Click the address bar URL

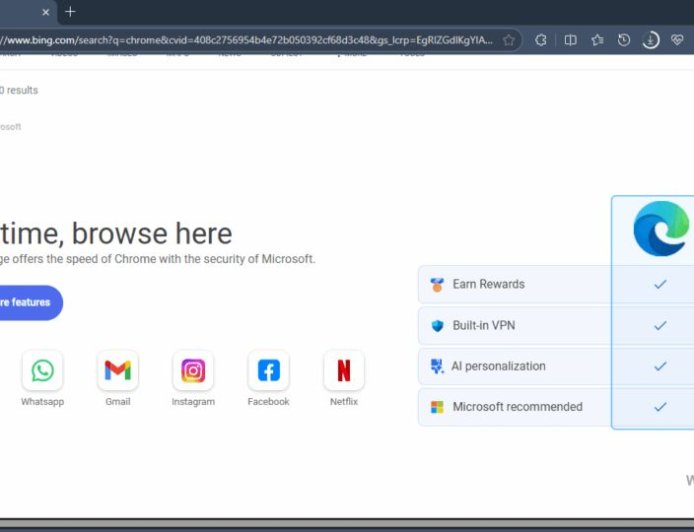coord(246,40)
